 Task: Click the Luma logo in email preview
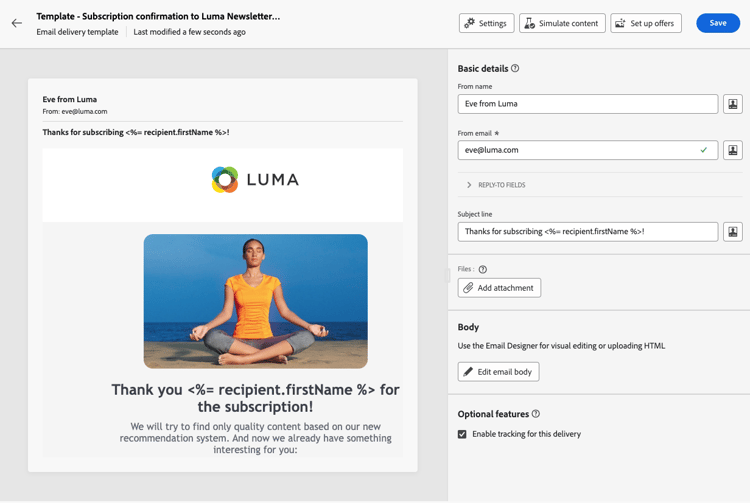coord(255,180)
